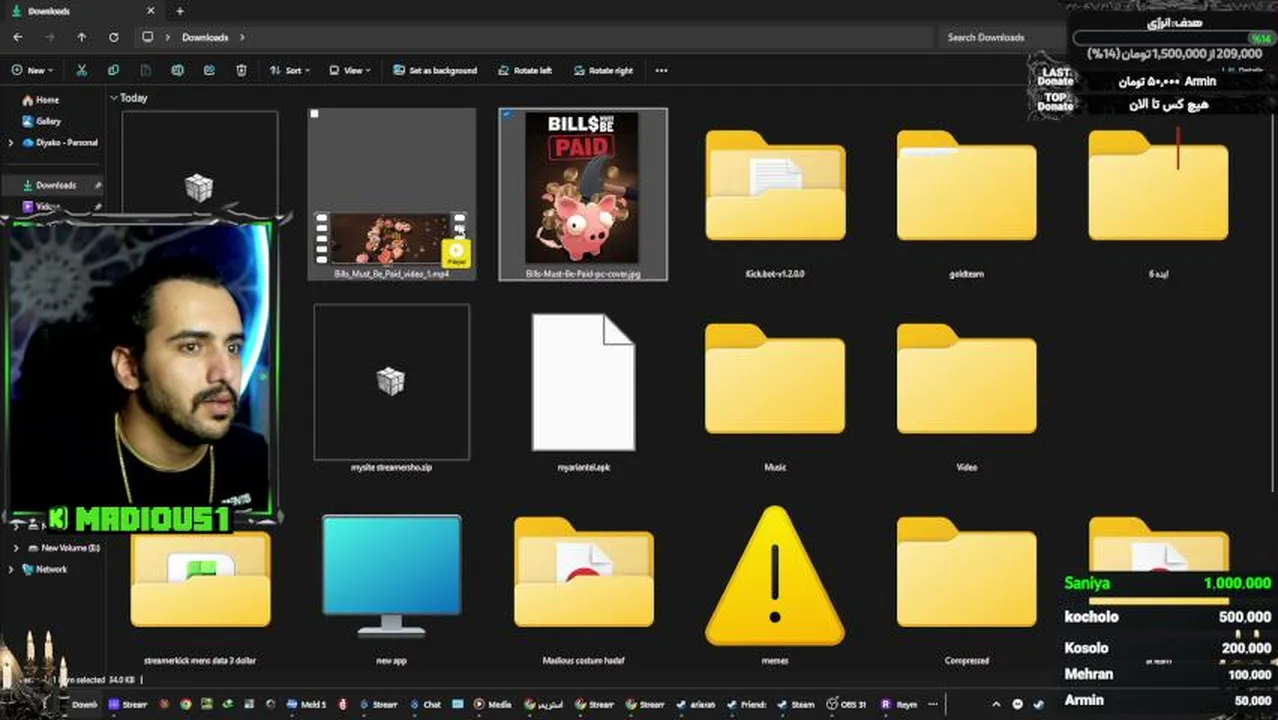
Task: Click the Delete trash icon in toolbar
Action: (x=241, y=71)
